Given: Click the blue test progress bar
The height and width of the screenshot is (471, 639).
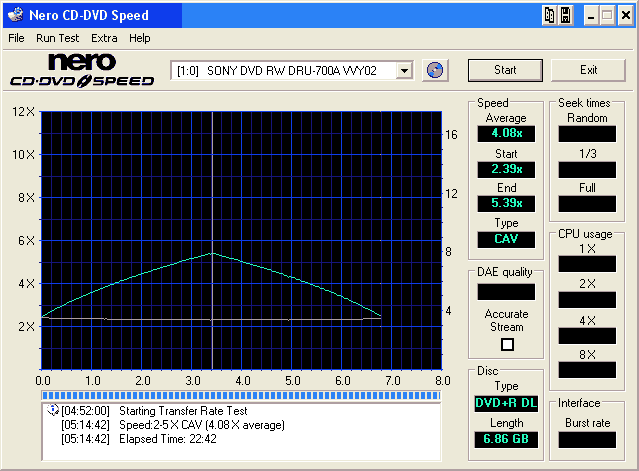Looking at the screenshot, I should pyautogui.click(x=240, y=396).
